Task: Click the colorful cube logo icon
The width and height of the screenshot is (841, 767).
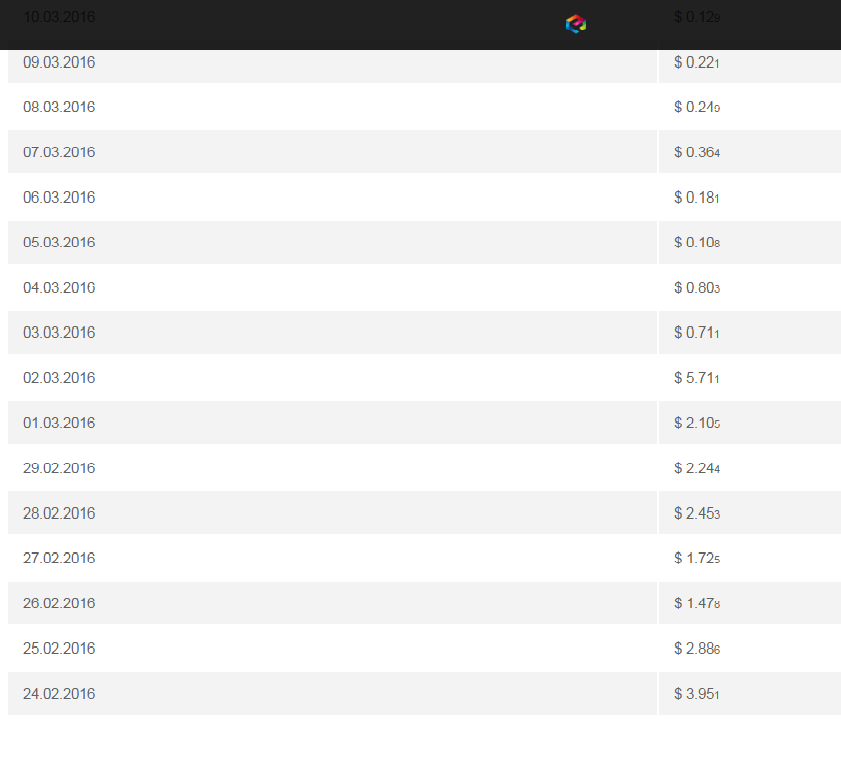Action: click(575, 24)
